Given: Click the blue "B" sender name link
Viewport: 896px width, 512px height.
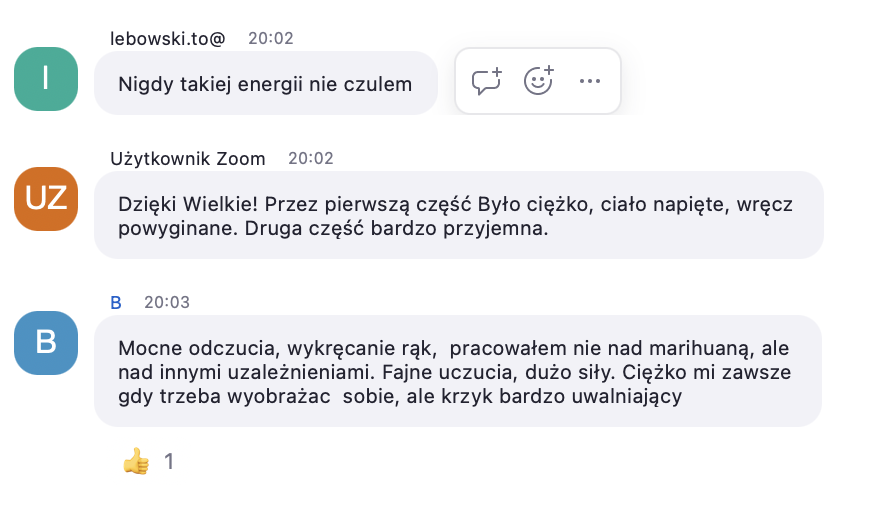Looking at the screenshot, I should (116, 302).
